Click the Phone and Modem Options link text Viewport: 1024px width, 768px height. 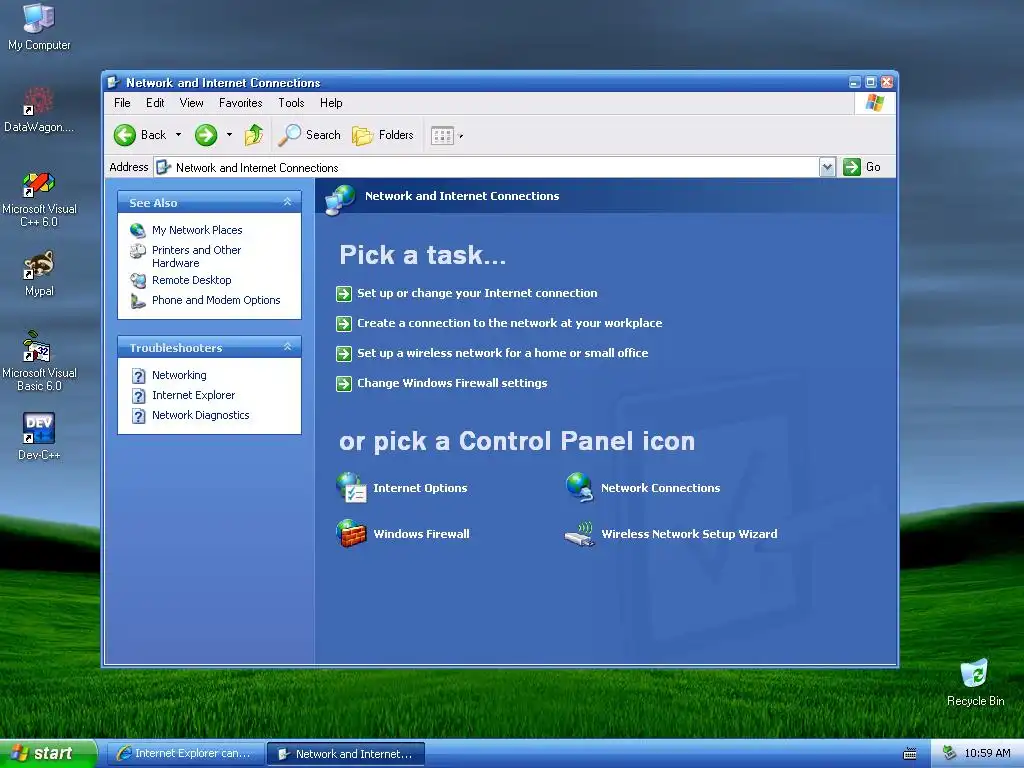[216, 300]
